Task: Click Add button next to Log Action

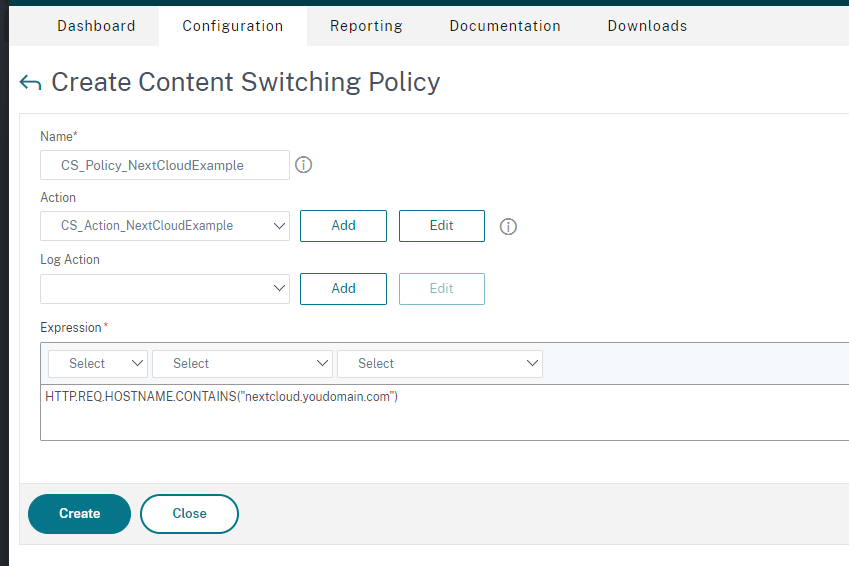Action: [343, 289]
